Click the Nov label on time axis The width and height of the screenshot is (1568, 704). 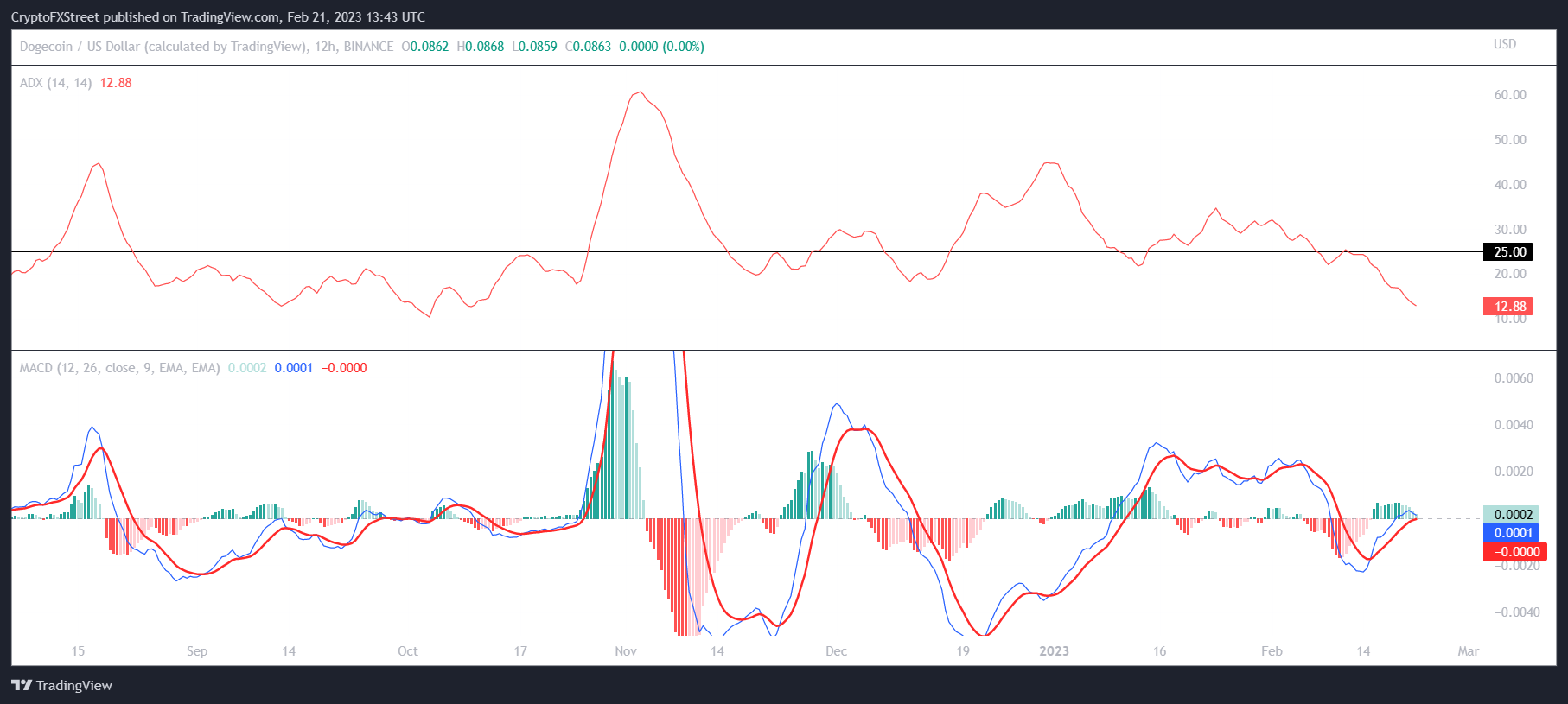[x=626, y=651]
